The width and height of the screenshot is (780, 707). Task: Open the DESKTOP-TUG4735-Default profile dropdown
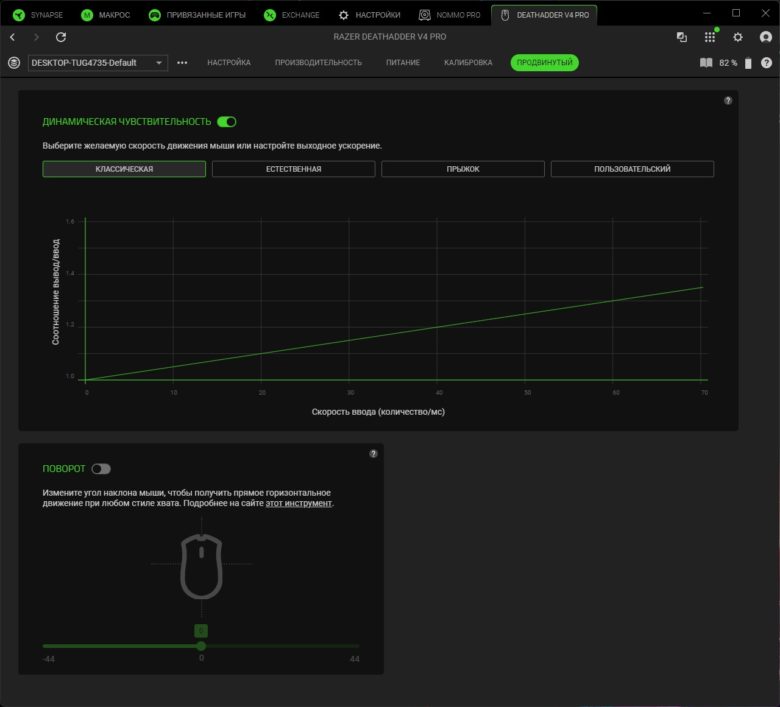(x=98, y=63)
